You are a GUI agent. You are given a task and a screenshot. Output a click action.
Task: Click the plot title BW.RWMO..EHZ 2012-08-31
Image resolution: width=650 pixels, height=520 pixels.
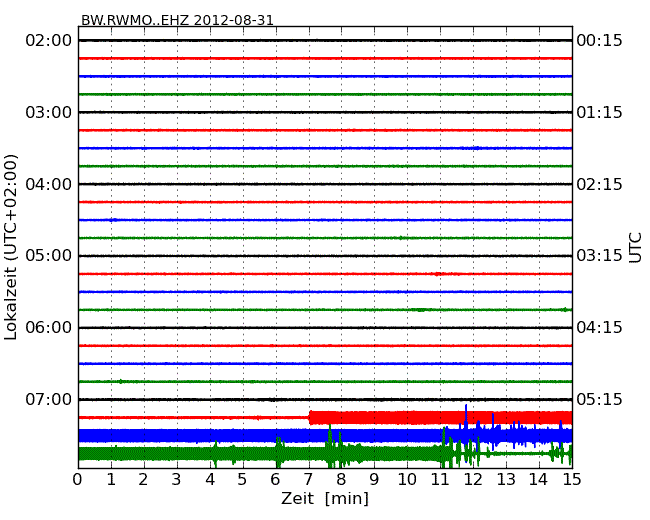pos(177,20)
